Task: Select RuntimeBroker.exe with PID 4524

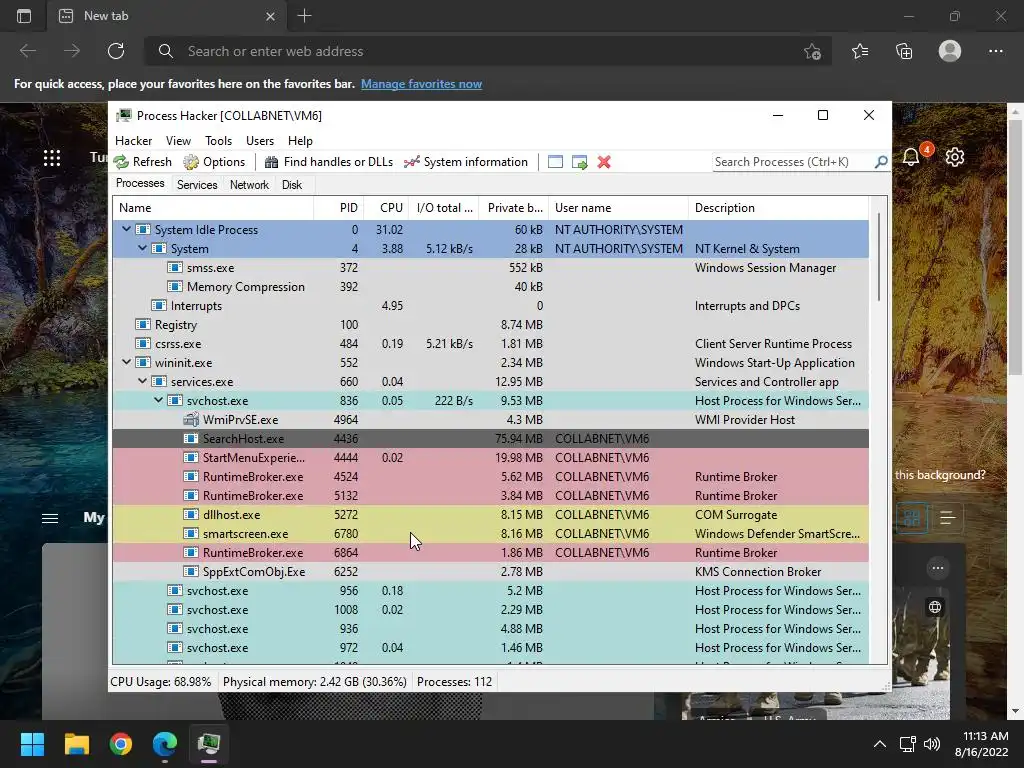Action: point(490,477)
